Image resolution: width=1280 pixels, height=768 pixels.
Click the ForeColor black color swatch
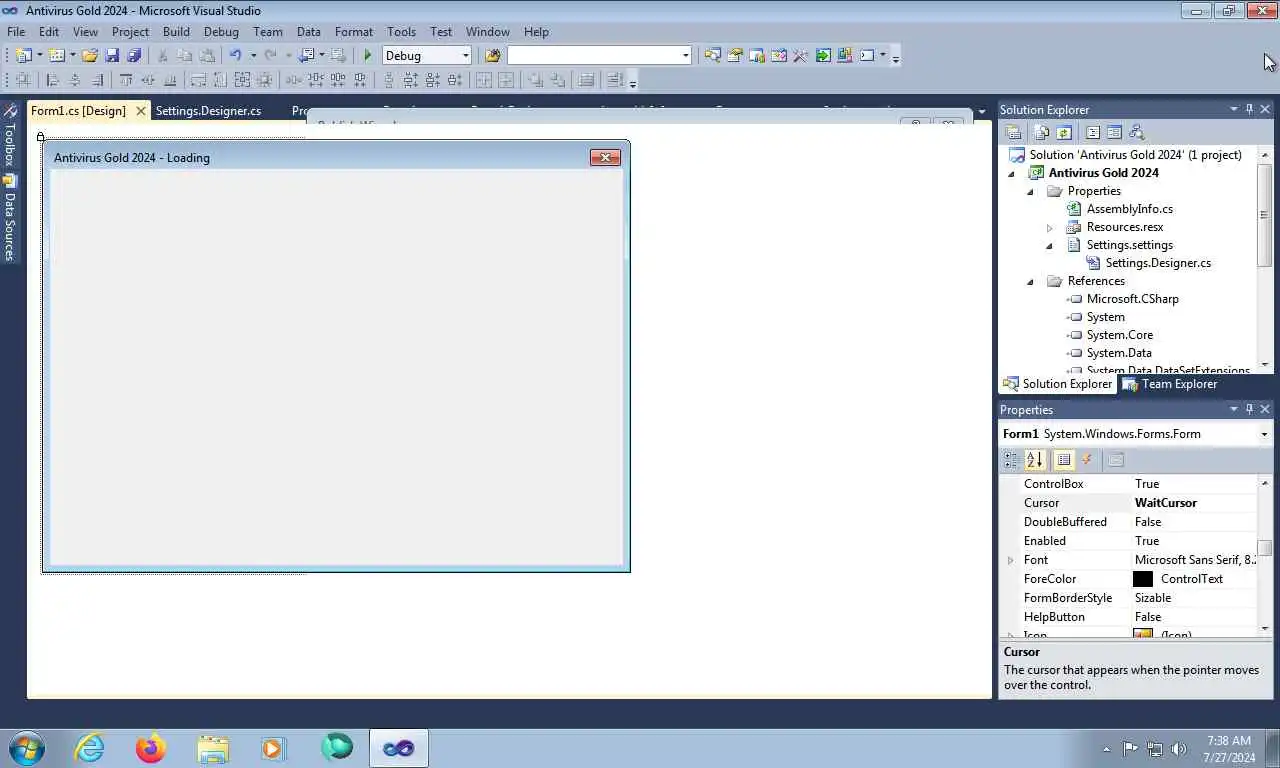pyautogui.click(x=1143, y=579)
